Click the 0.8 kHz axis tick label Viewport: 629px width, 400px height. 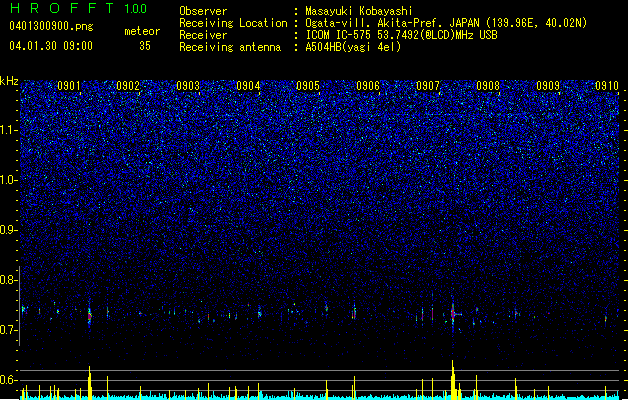click(8, 280)
